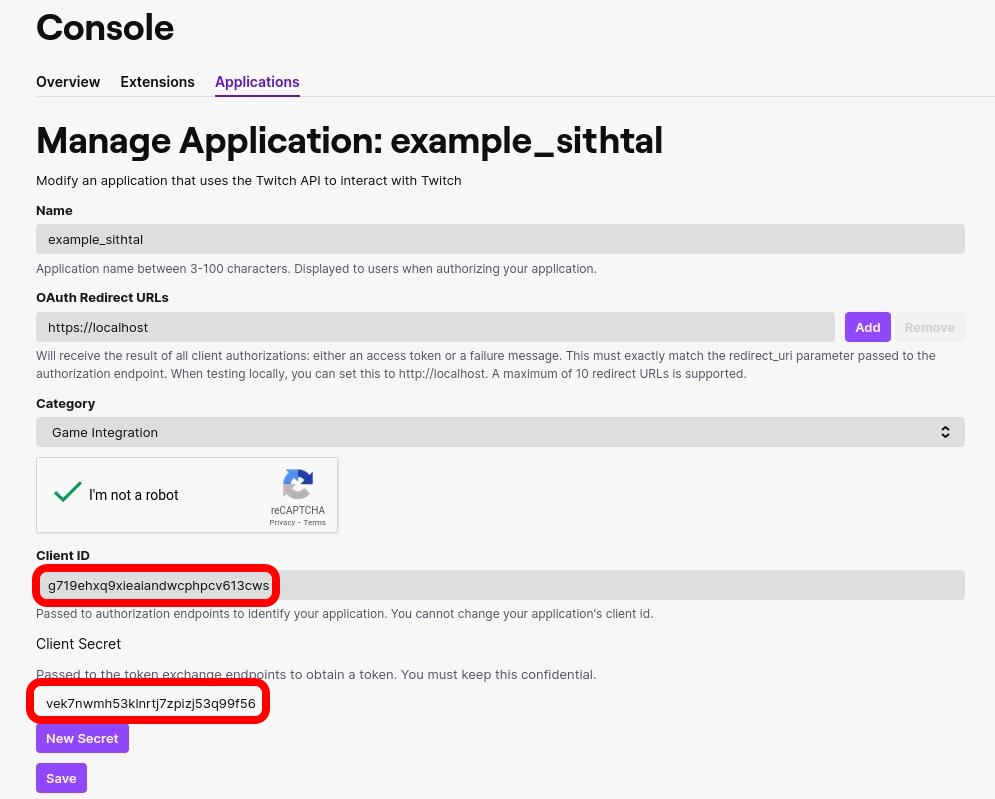
Task: Click the Client ID field value
Action: 500,585
